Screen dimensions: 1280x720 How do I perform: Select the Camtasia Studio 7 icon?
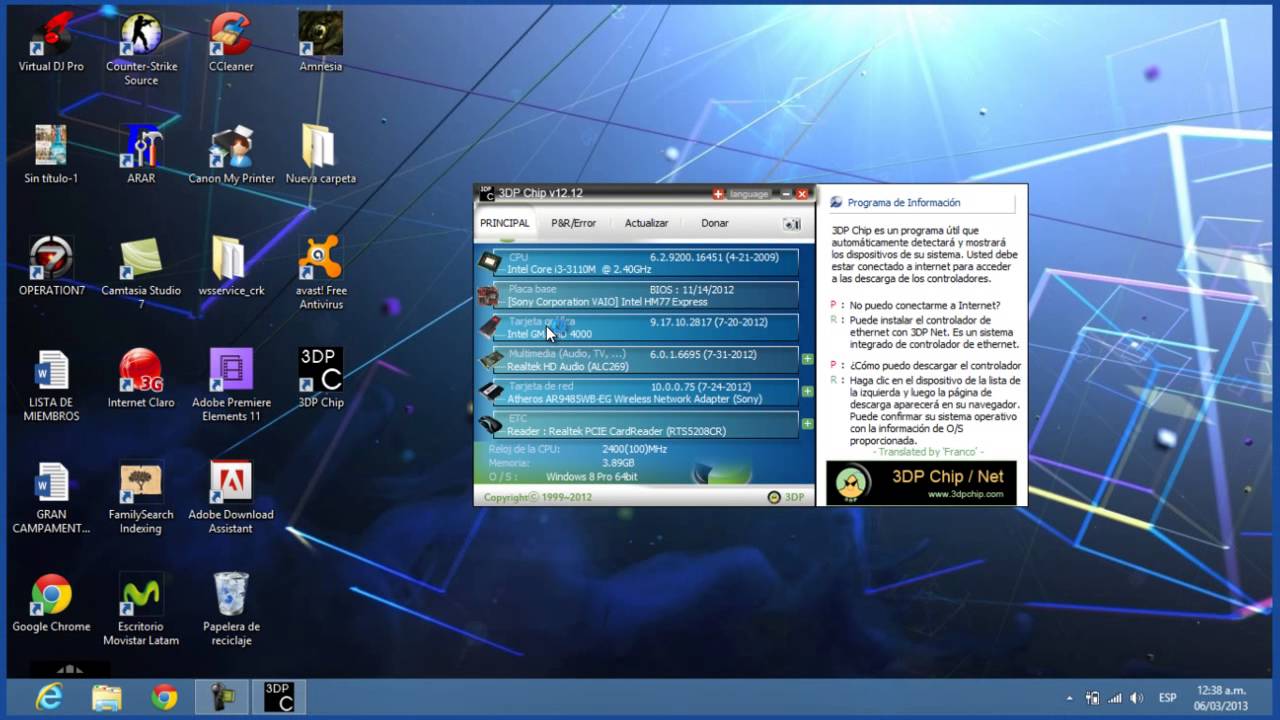coord(141,273)
